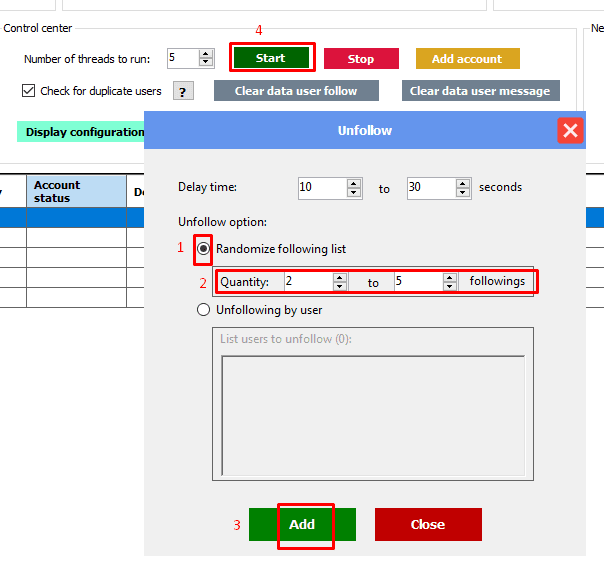Open the question mark help button
Viewport: 604px width, 588px height.
(x=183, y=92)
